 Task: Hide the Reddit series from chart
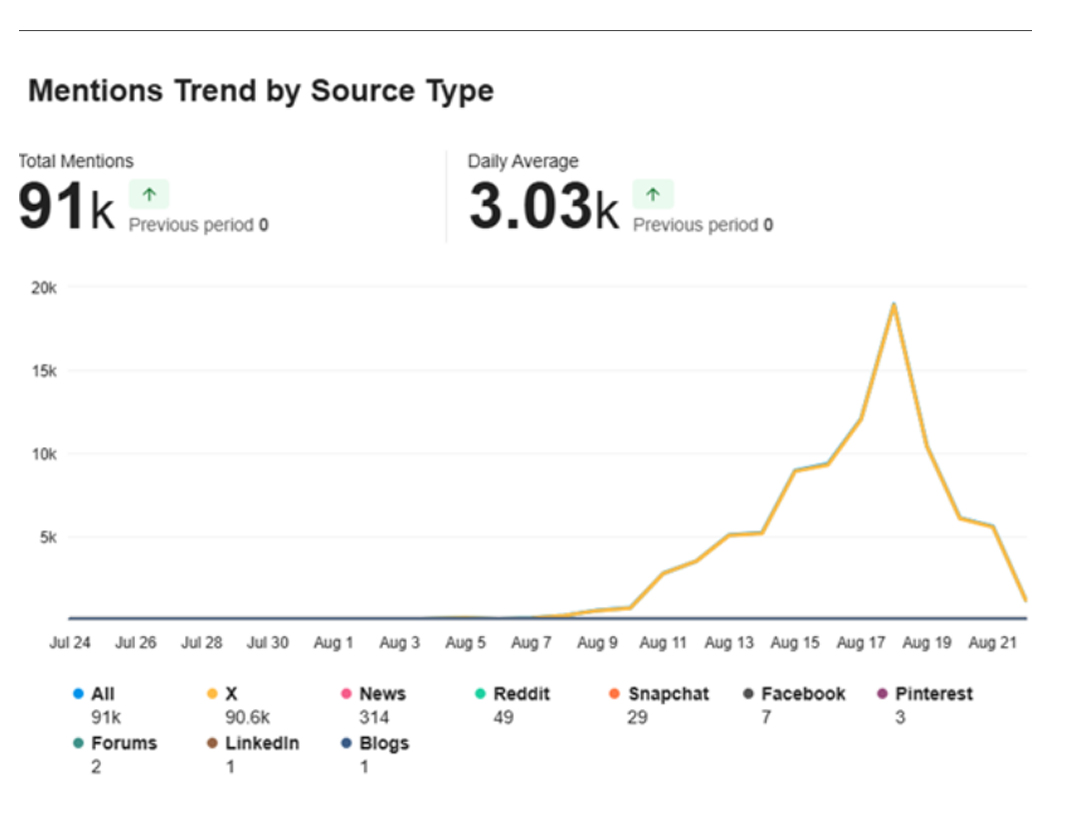tap(521, 694)
